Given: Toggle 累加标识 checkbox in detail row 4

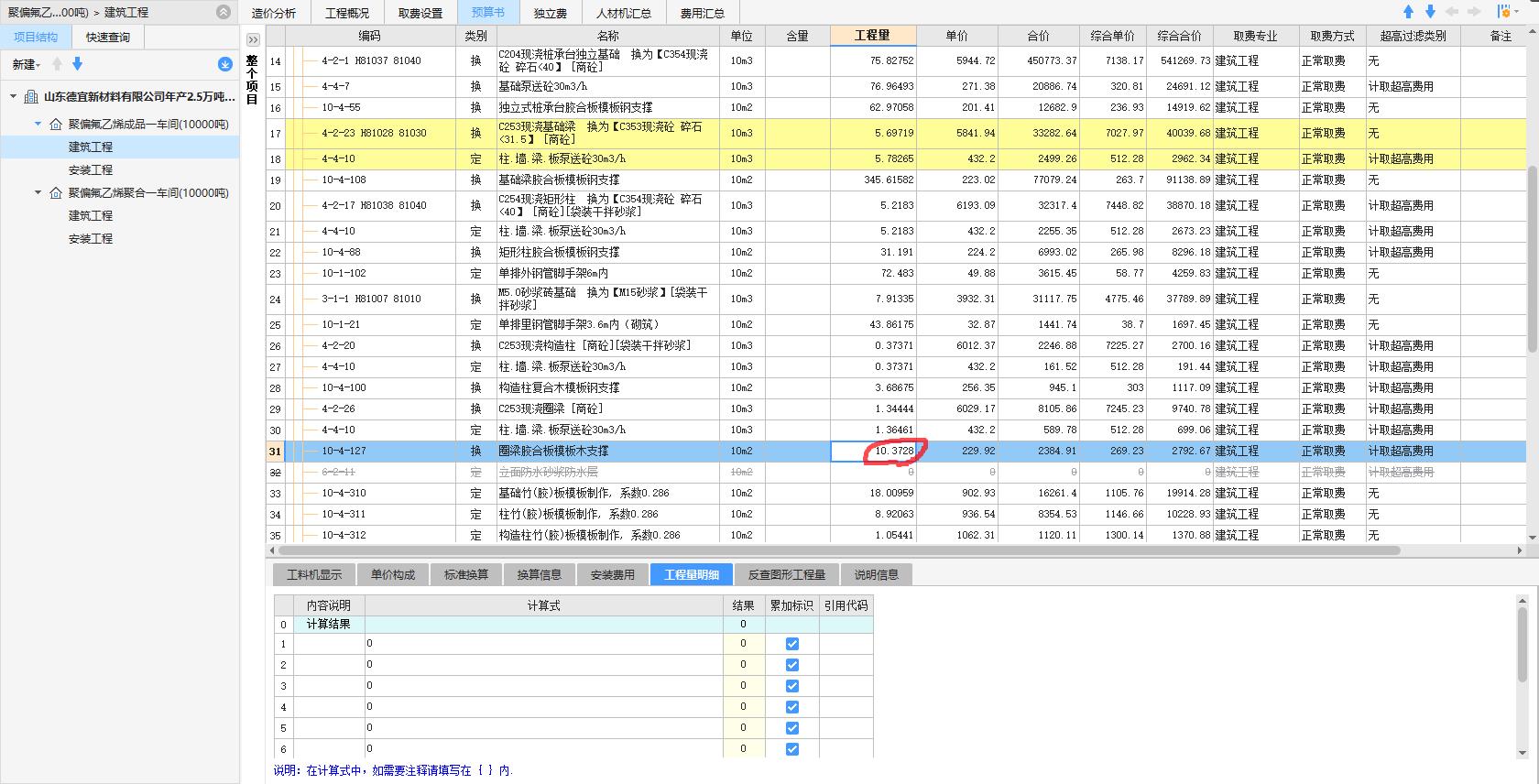Looking at the screenshot, I should coord(792,707).
